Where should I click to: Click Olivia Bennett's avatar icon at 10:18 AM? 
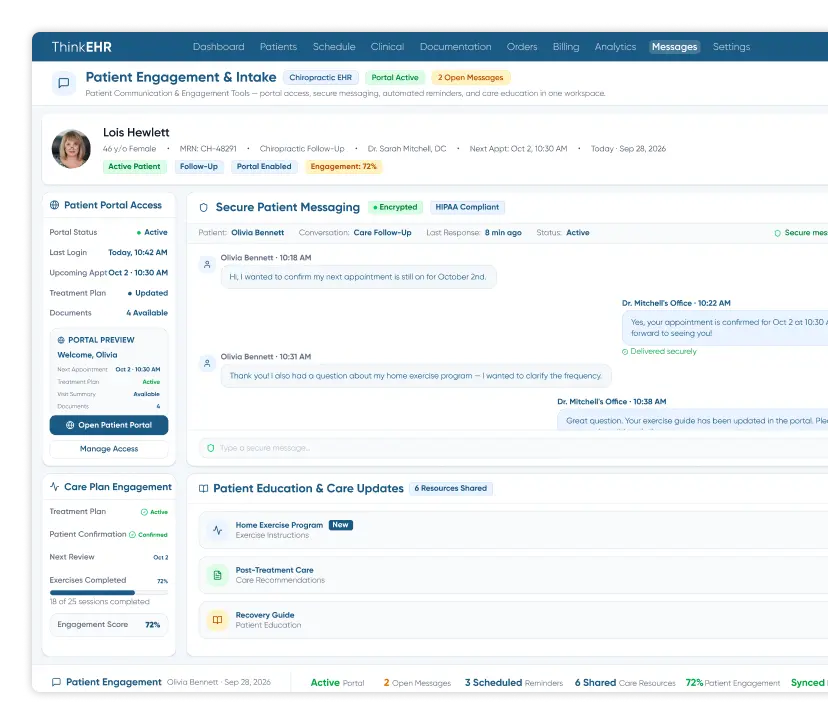pyautogui.click(x=207, y=264)
